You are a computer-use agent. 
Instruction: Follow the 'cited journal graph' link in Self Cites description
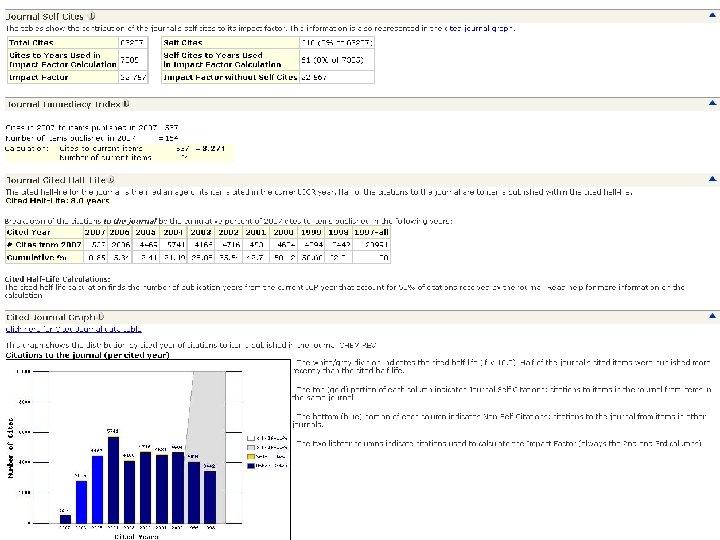point(479,28)
